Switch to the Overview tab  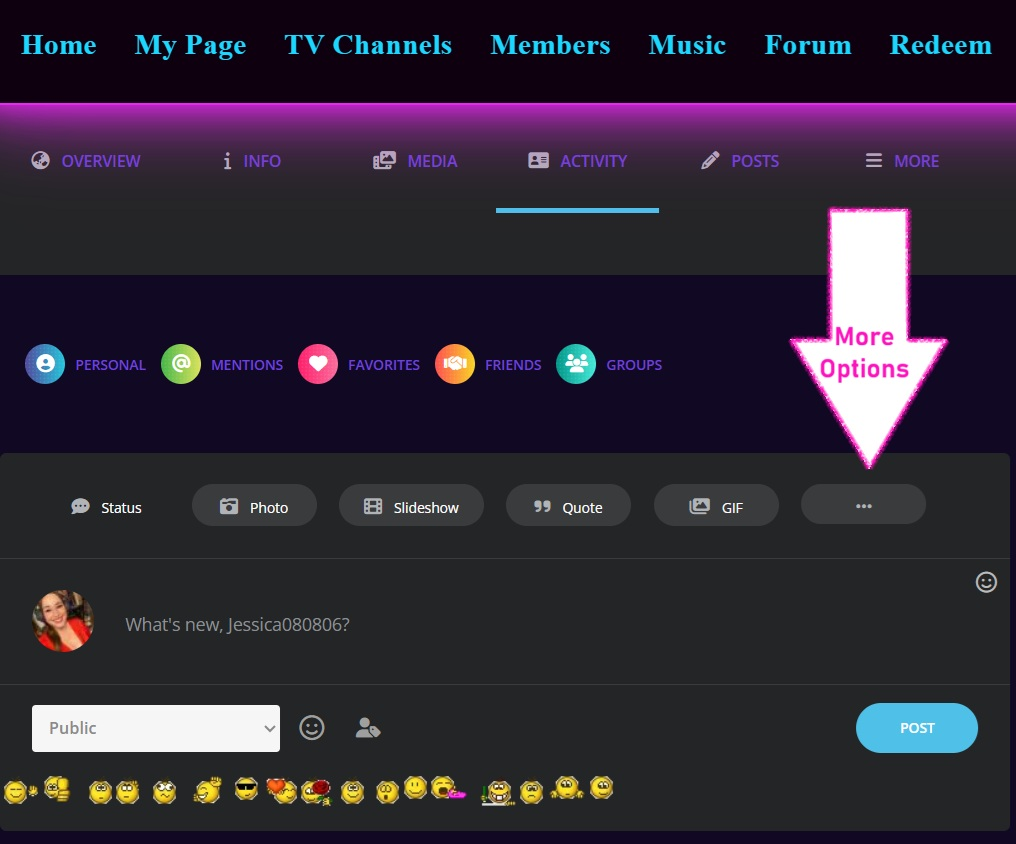click(86, 161)
